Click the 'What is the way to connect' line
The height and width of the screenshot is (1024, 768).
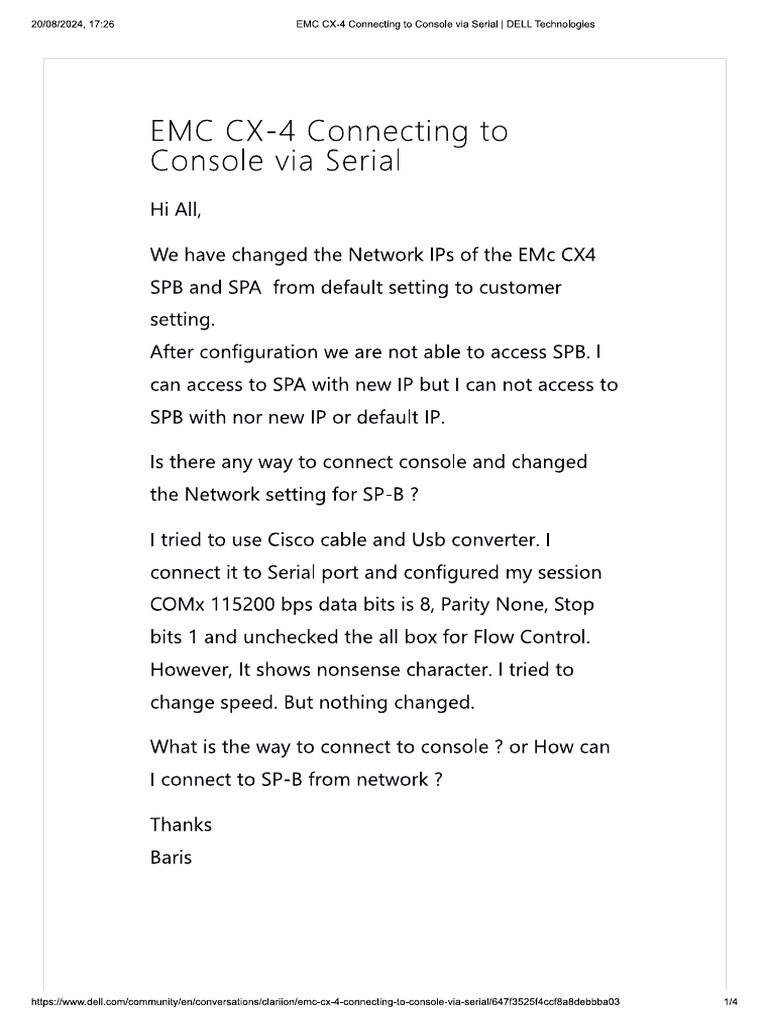click(379, 746)
